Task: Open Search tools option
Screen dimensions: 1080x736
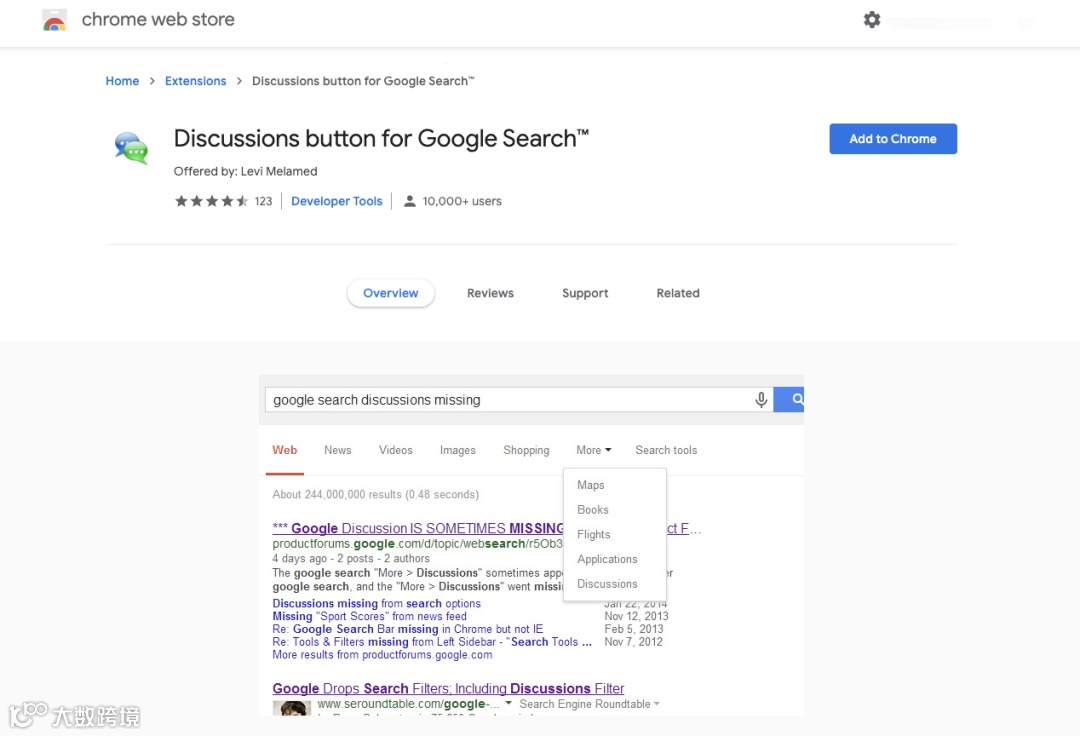Action: click(666, 450)
